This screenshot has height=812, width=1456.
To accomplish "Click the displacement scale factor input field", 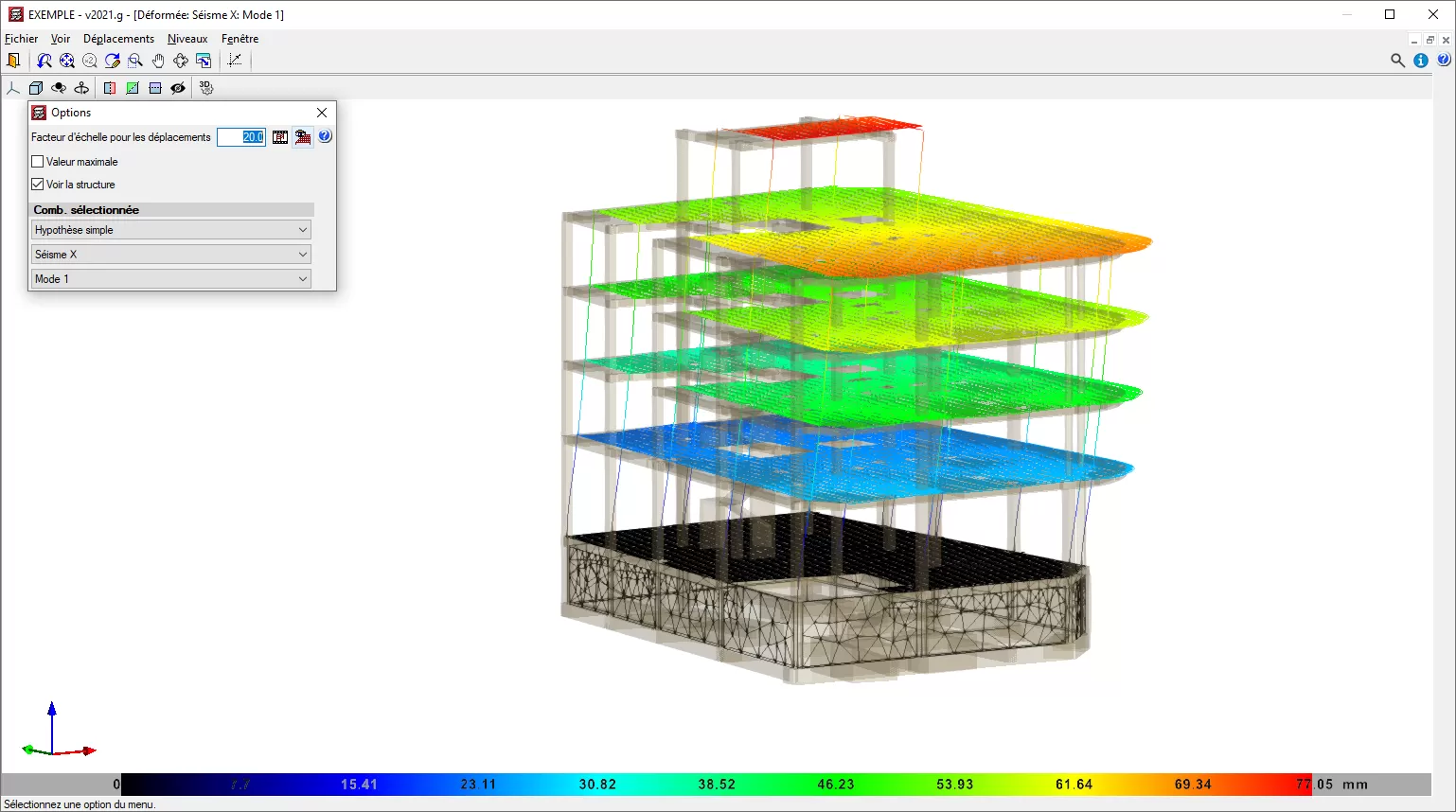I will tap(241, 137).
